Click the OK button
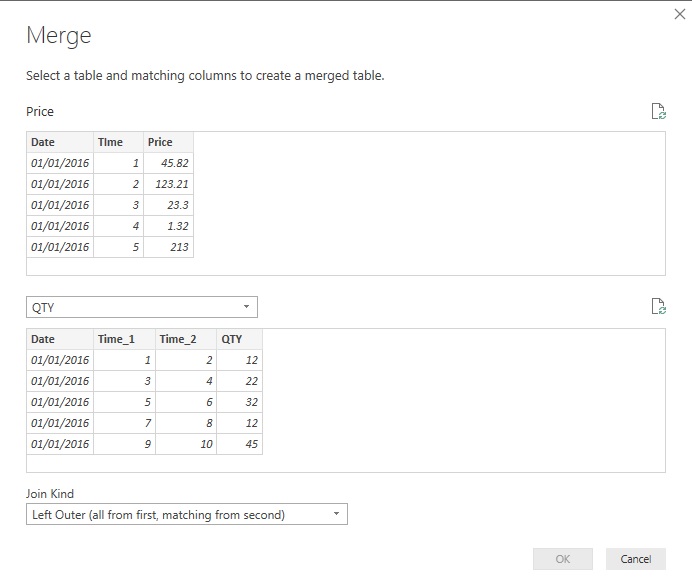692x585 pixels. pyautogui.click(x=563, y=559)
